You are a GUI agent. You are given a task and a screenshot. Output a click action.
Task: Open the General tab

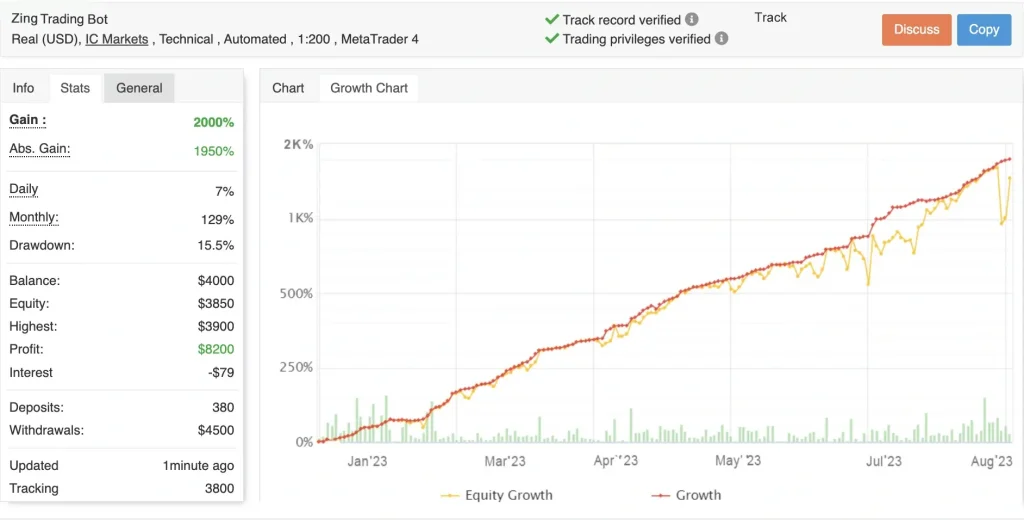pyautogui.click(x=139, y=88)
